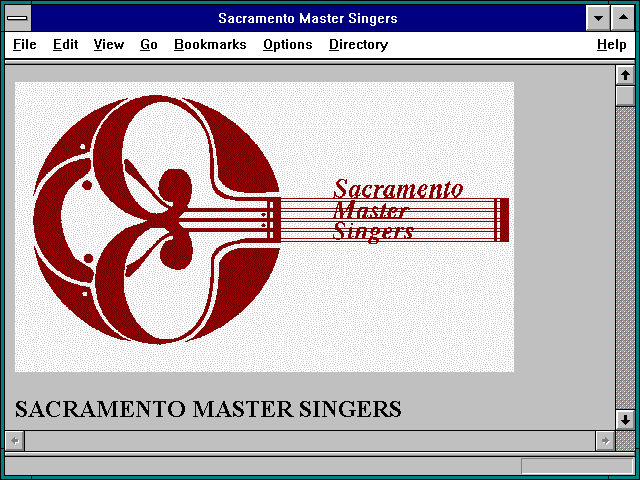Click the Sacramento Master Singers logo image
Image resolution: width=640 pixels, height=480 pixels.
pyautogui.click(x=264, y=227)
